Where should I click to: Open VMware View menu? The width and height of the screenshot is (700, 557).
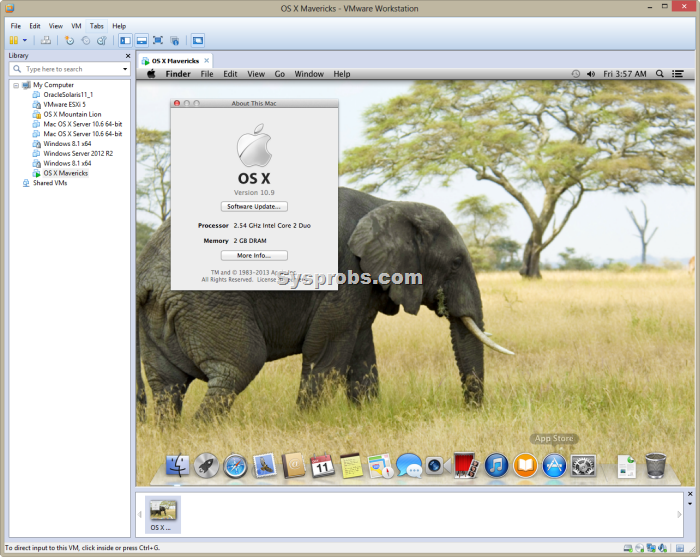click(x=56, y=26)
